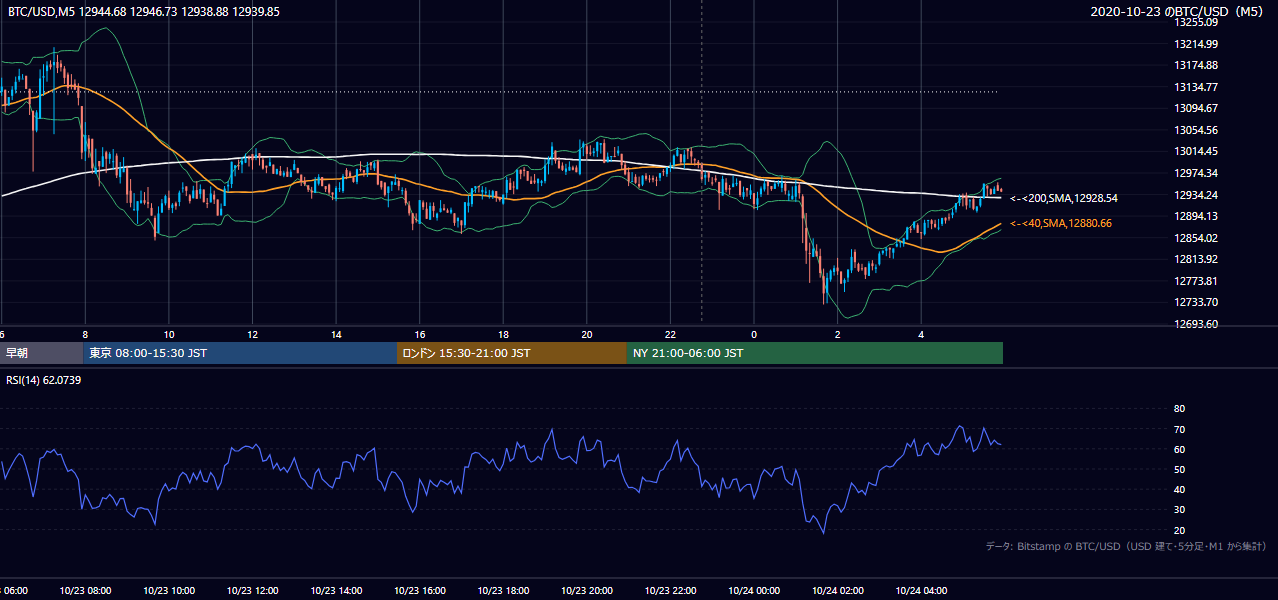The height and width of the screenshot is (600, 1278).
Task: Click RSI axis level 70
Action: point(1179,429)
